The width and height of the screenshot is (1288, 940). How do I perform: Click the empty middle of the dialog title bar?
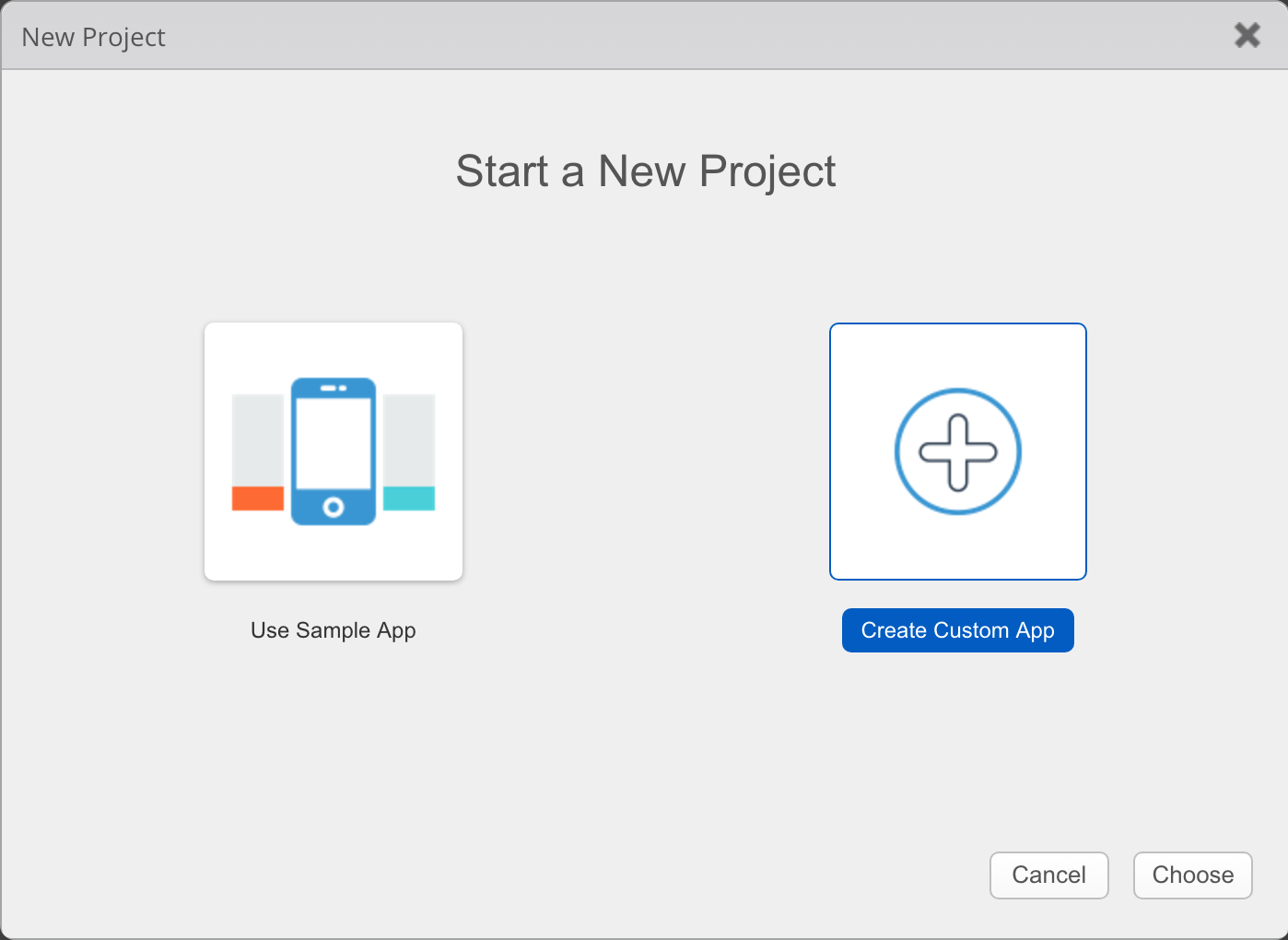tap(645, 37)
